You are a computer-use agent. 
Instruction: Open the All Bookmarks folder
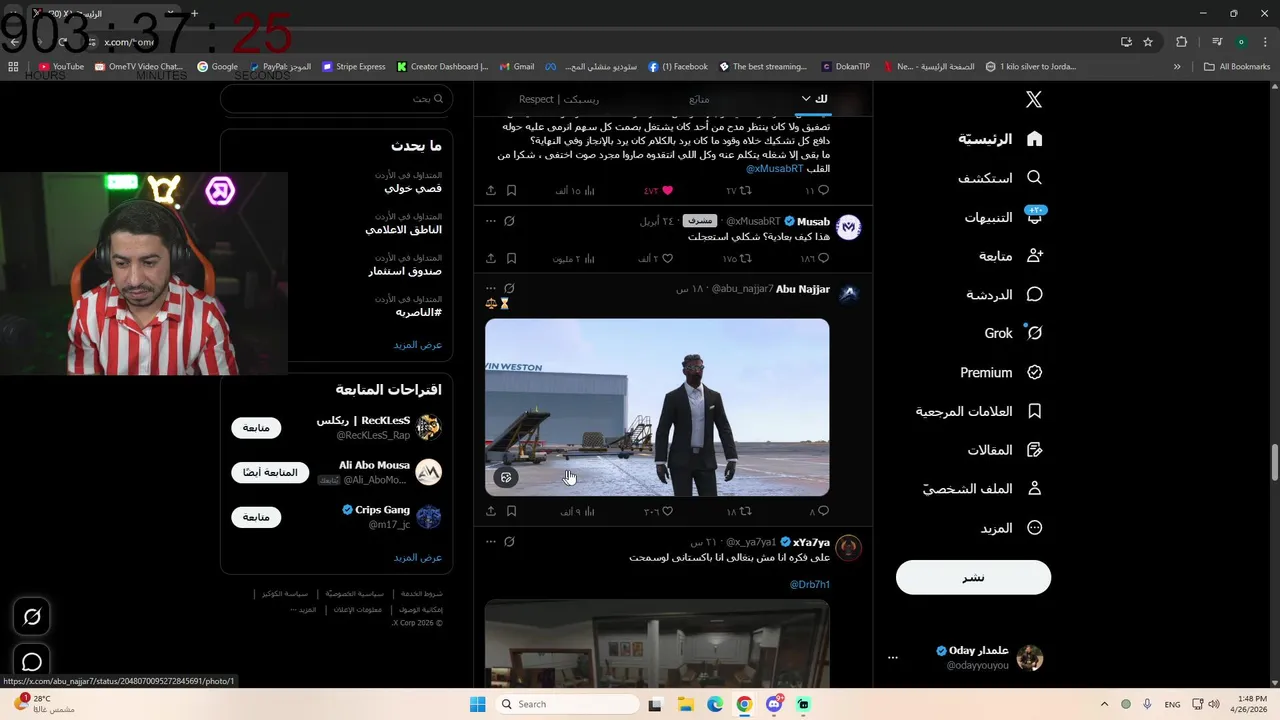point(1237,67)
